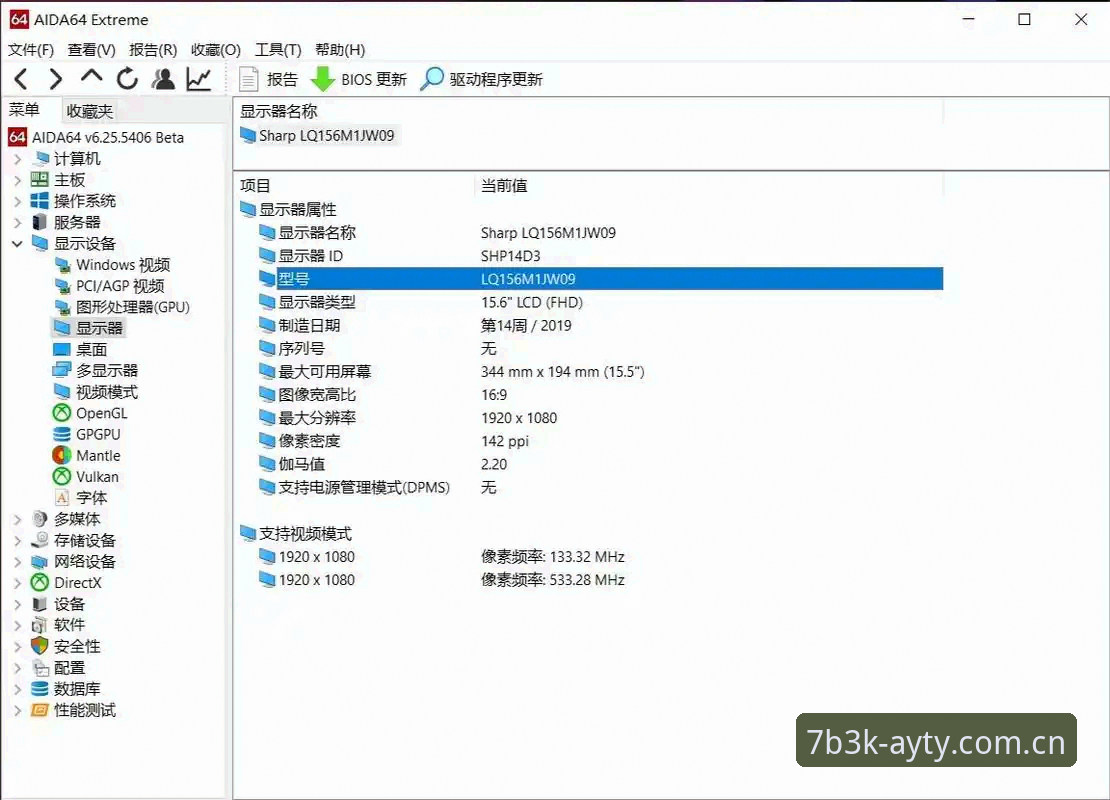Viewport: 1110px width, 800px height.
Task: Select Sharp LQ156M1JW09 in top monitor list
Action: pos(318,135)
